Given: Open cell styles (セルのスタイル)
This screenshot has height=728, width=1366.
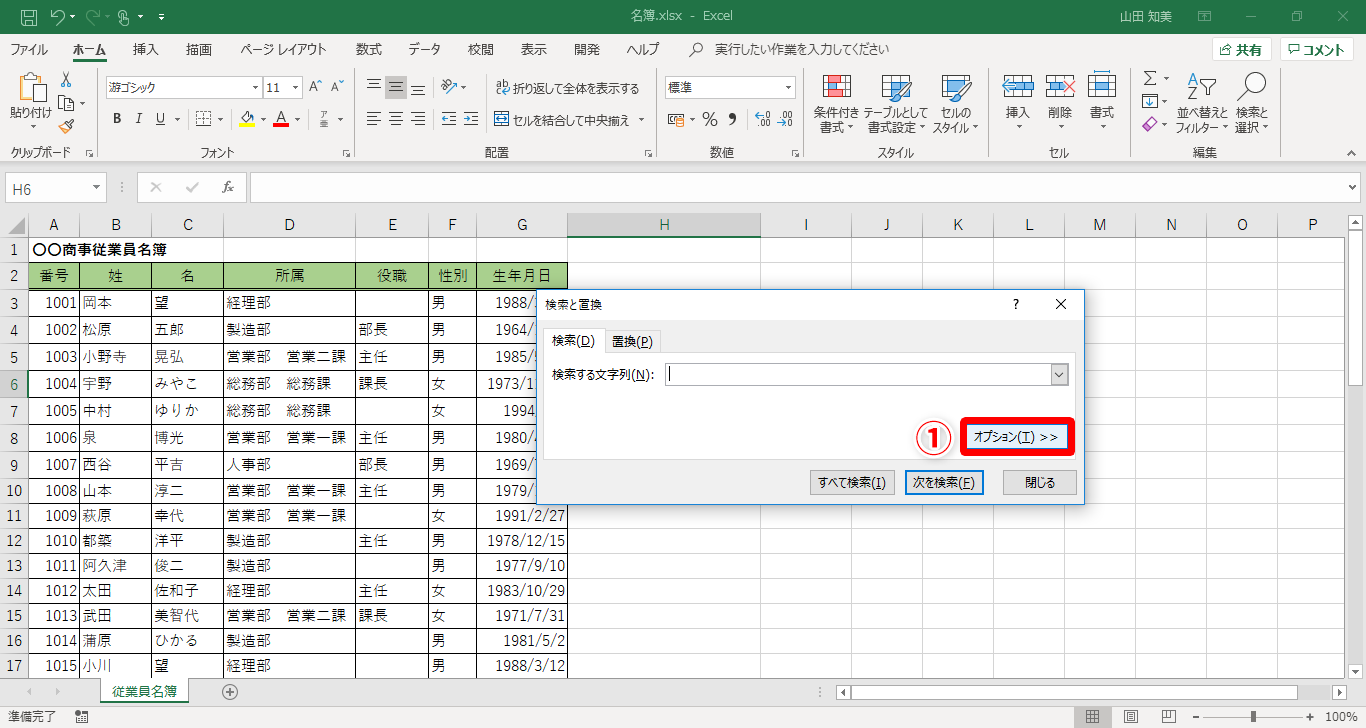Looking at the screenshot, I should tap(956, 103).
